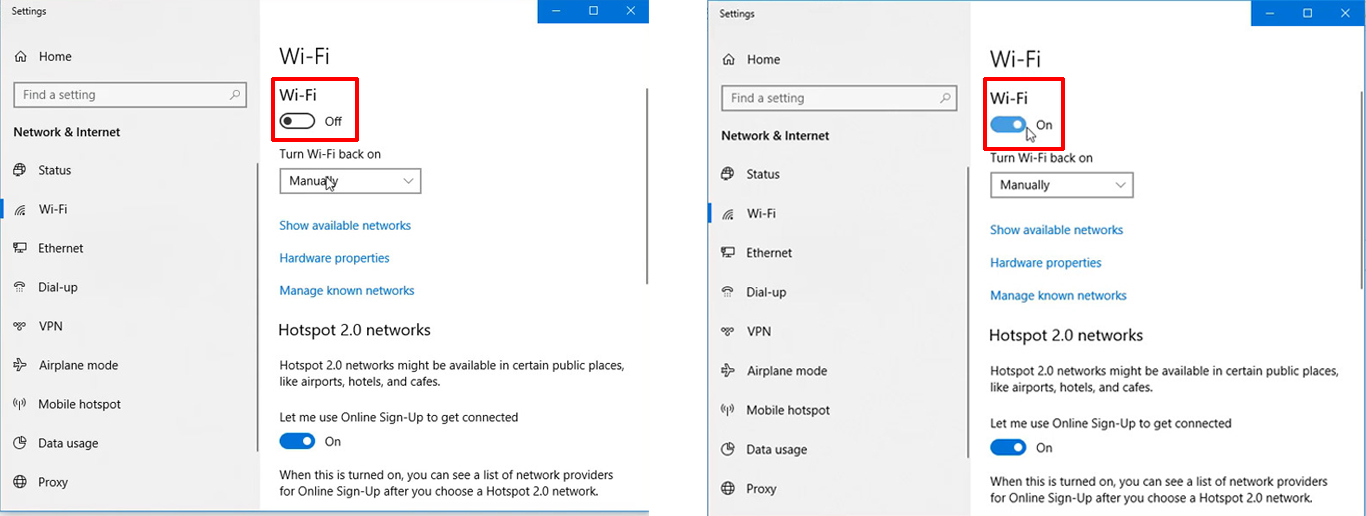
Task: Click Mobile hotspot icon in left window
Action: pyautogui.click(x=20, y=404)
